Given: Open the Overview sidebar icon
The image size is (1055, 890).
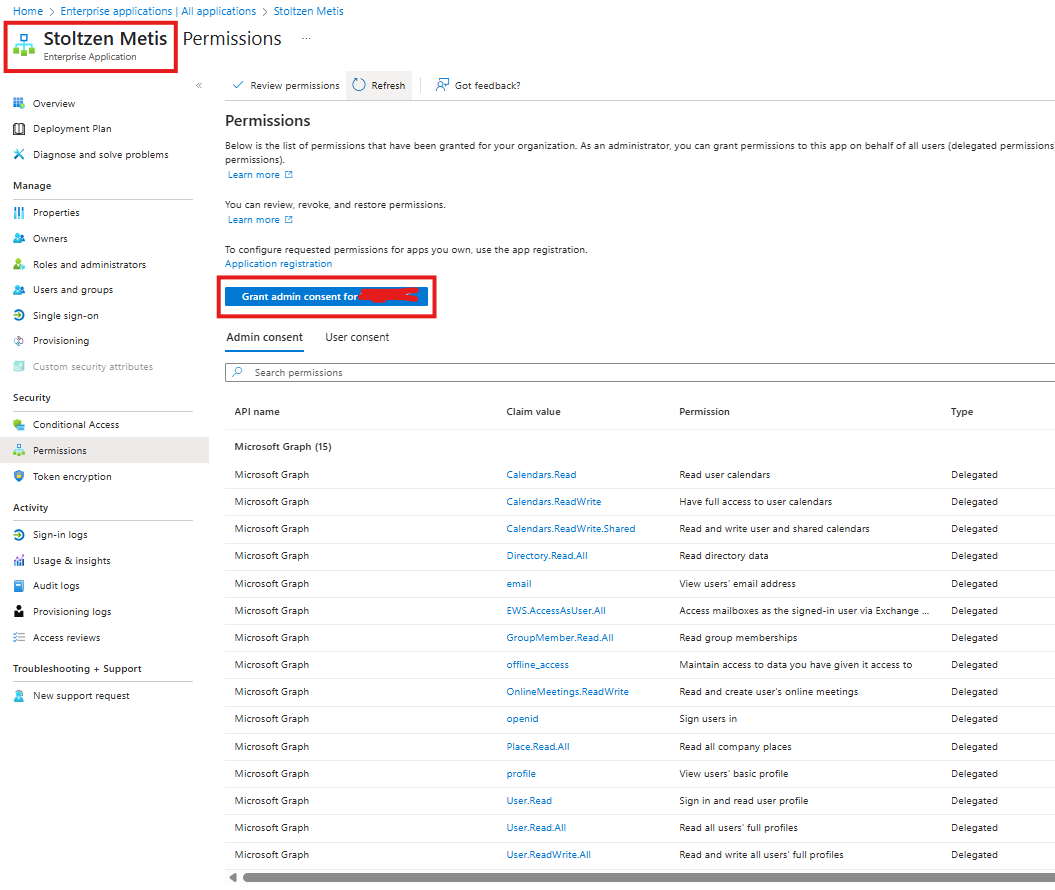Looking at the screenshot, I should pos(19,103).
